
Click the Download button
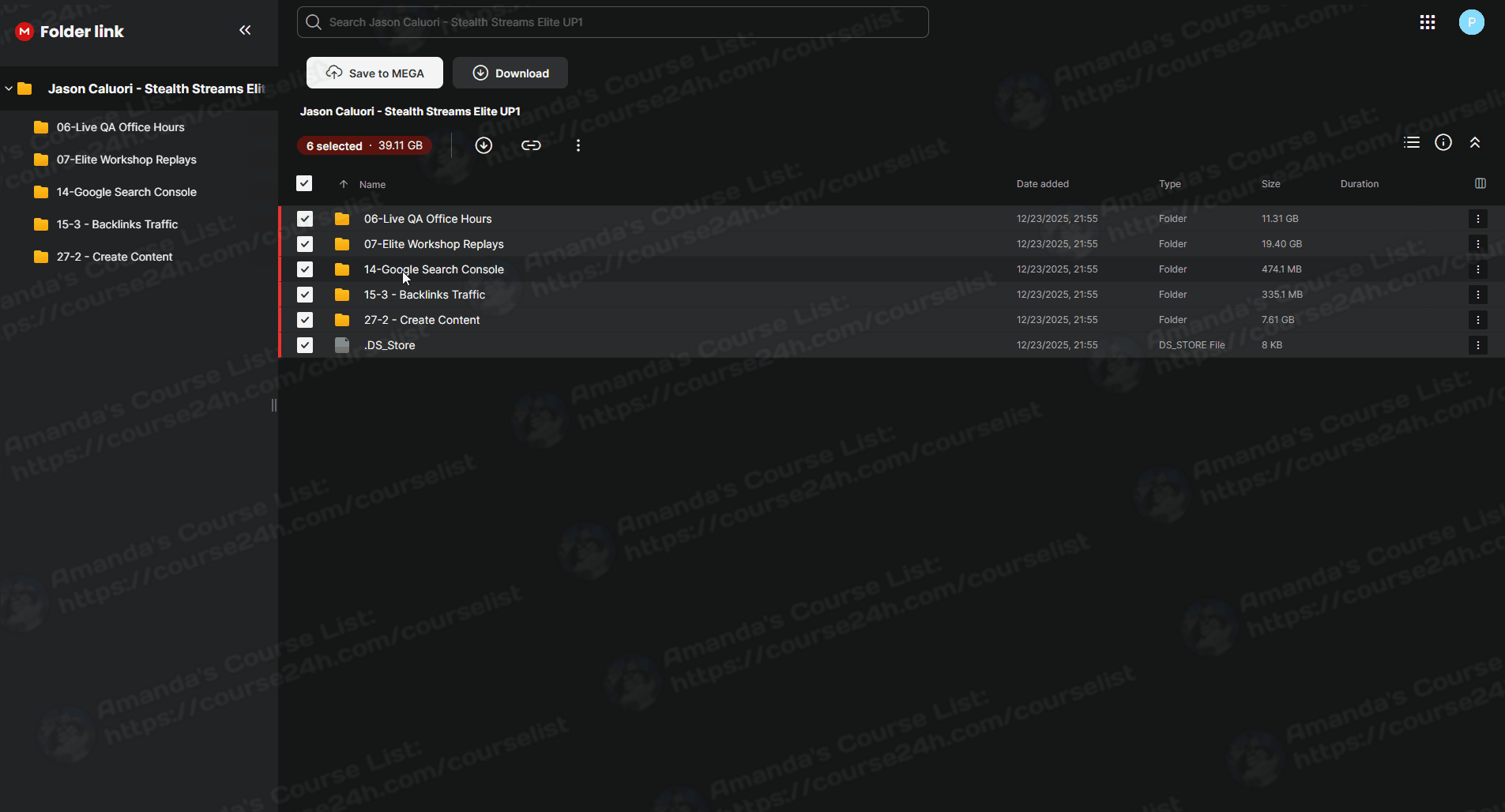510,73
